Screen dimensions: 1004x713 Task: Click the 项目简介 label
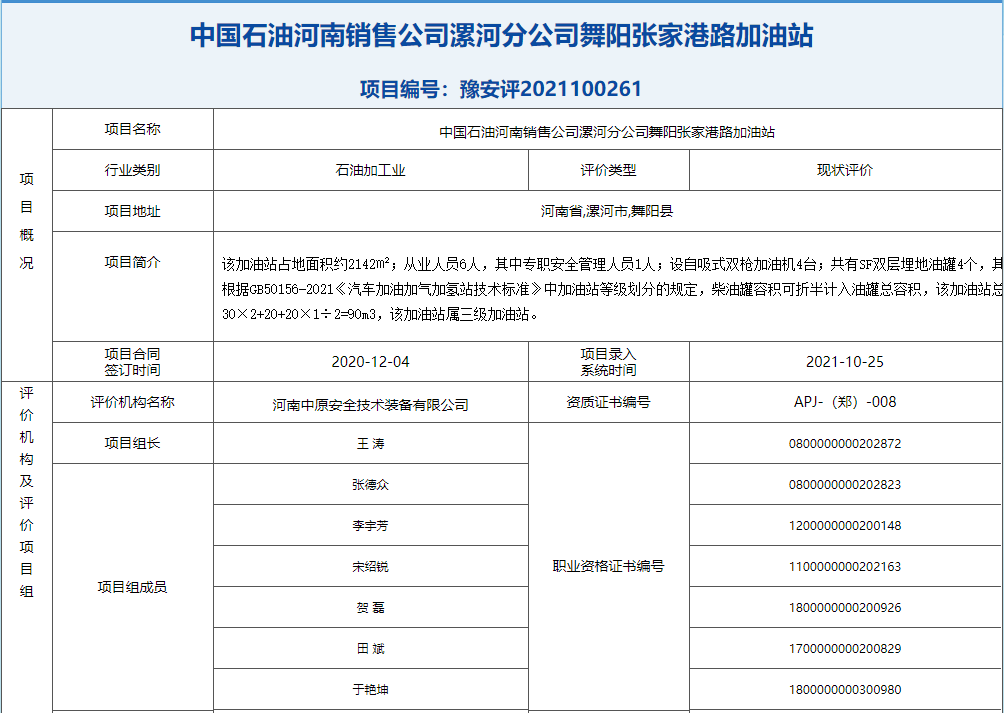[x=133, y=262]
